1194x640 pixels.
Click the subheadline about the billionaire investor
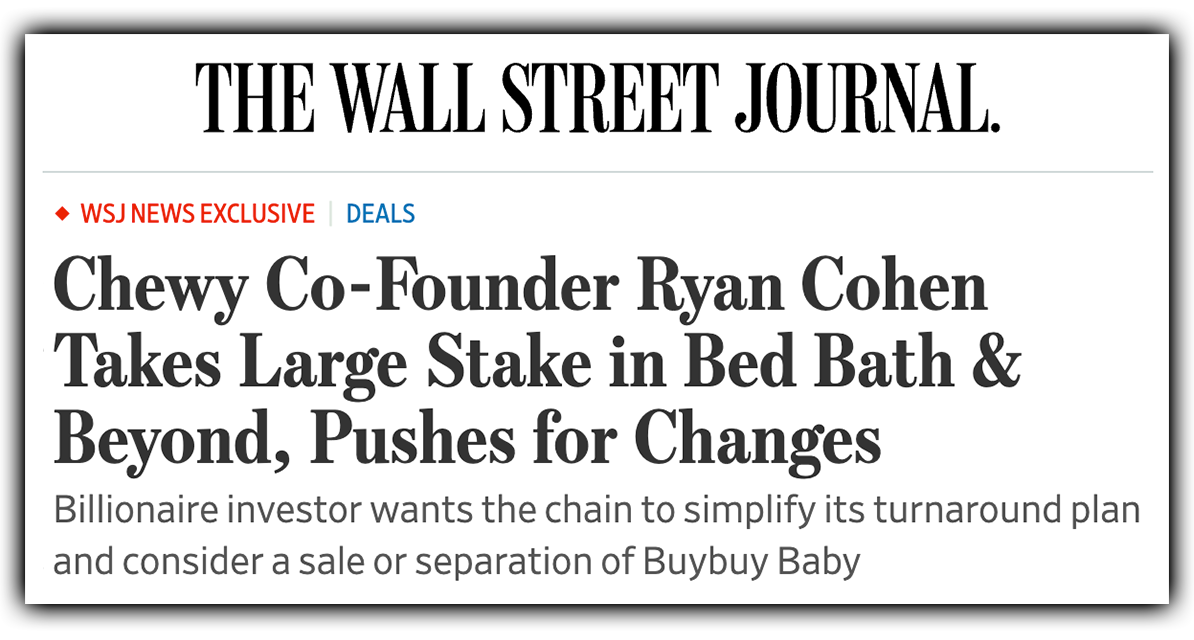596,536
